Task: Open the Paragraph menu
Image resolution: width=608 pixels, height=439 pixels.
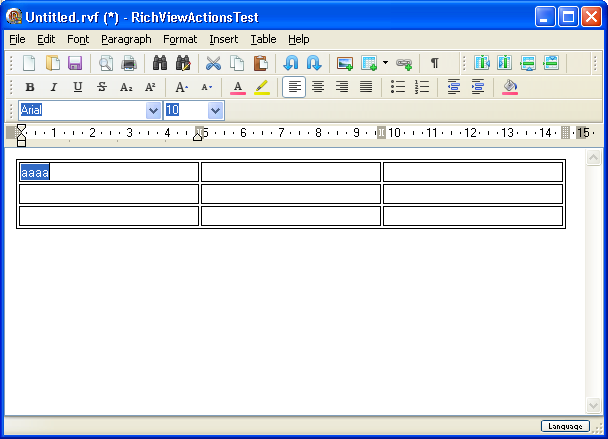Action: [126, 39]
